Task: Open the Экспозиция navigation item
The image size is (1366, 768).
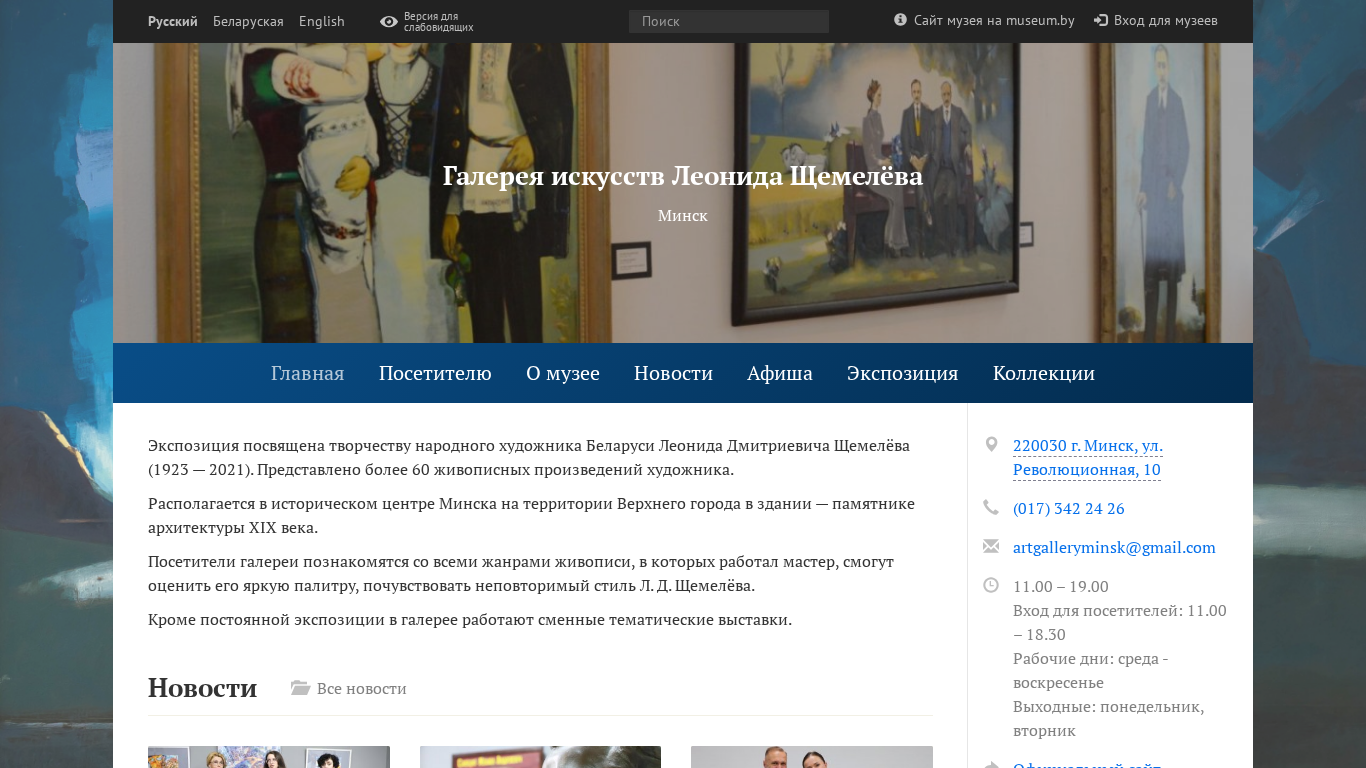Action: tap(903, 373)
